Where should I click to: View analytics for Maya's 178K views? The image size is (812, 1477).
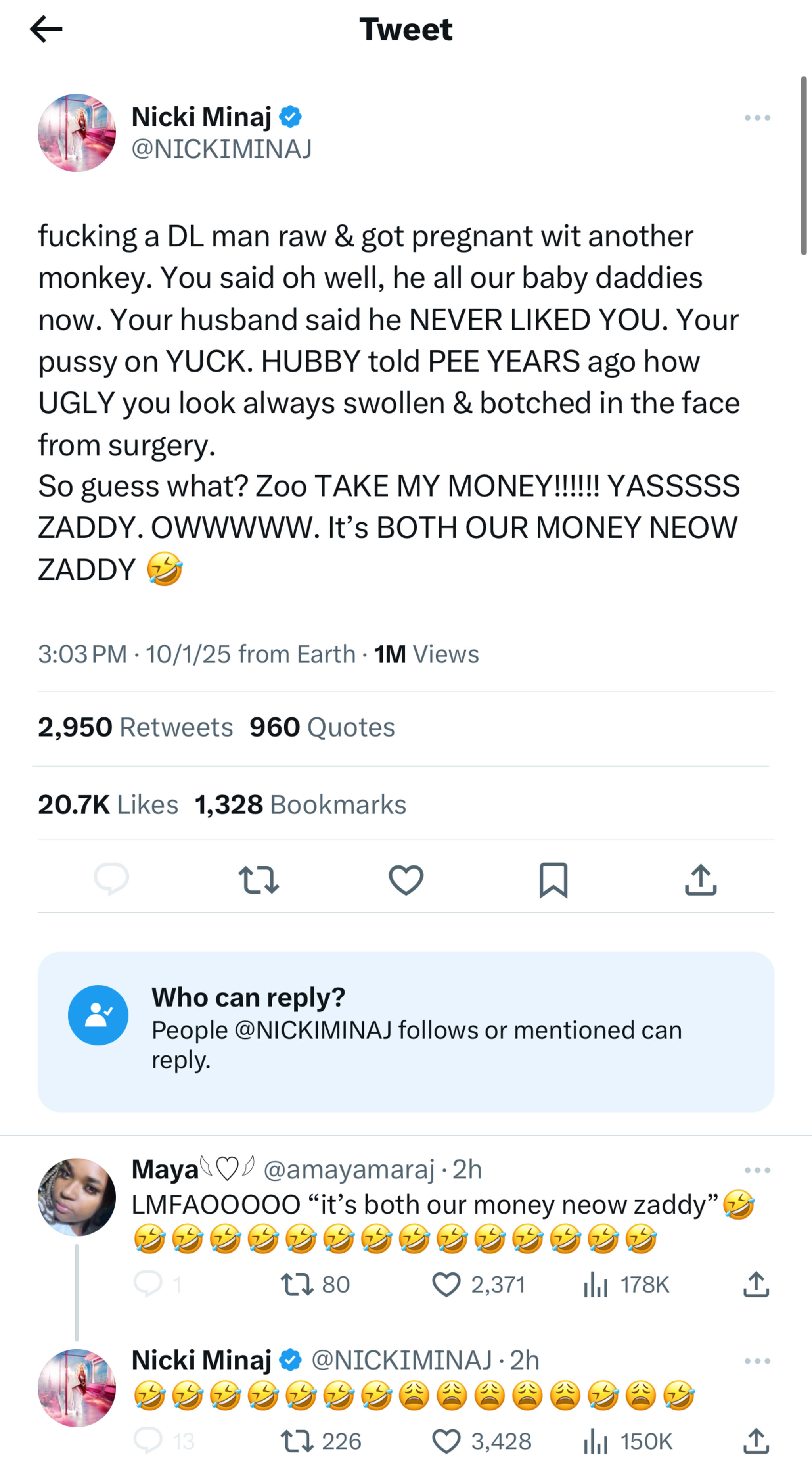pos(596,1285)
